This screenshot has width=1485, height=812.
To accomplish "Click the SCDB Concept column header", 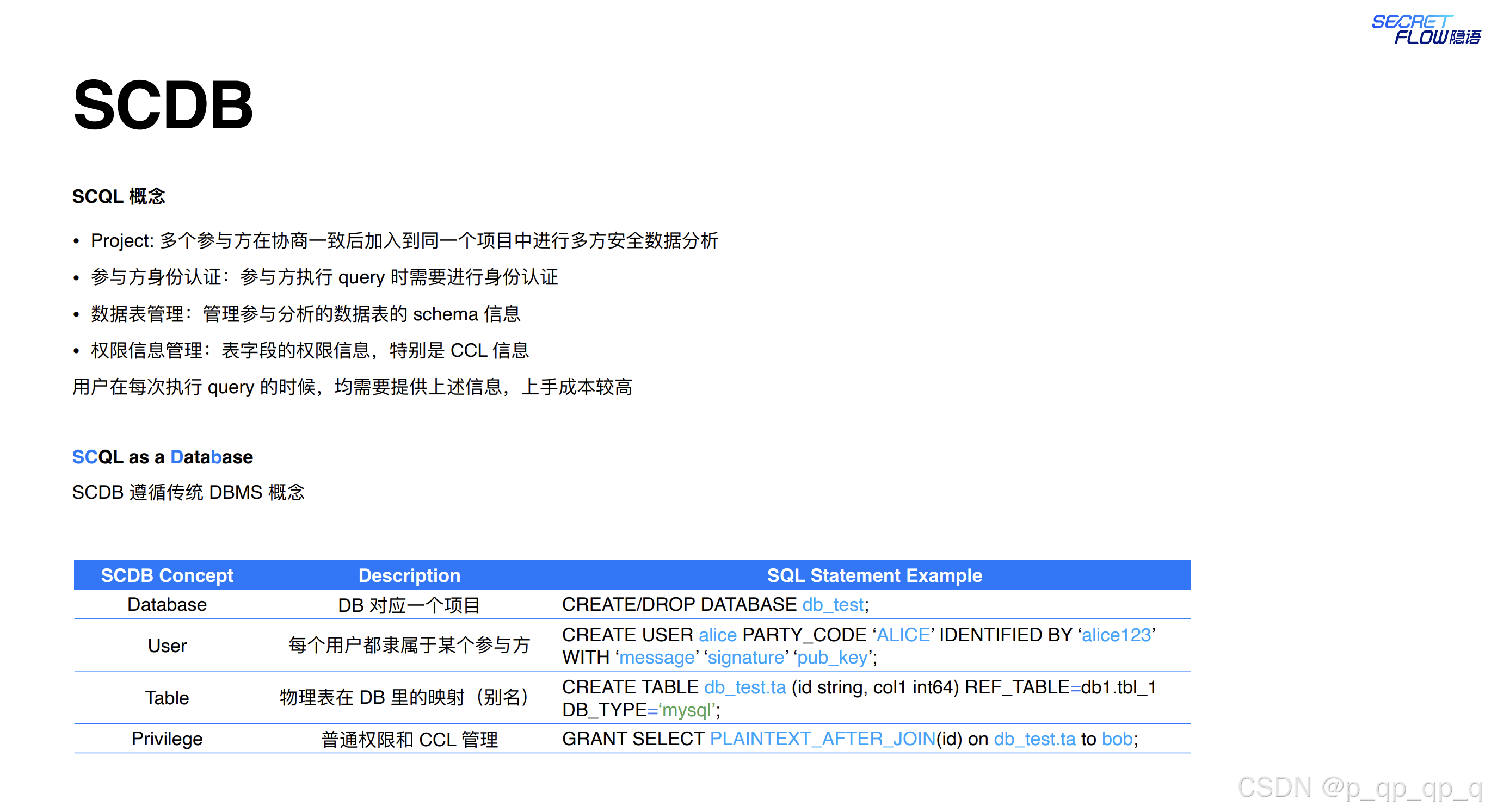I will point(167,575).
